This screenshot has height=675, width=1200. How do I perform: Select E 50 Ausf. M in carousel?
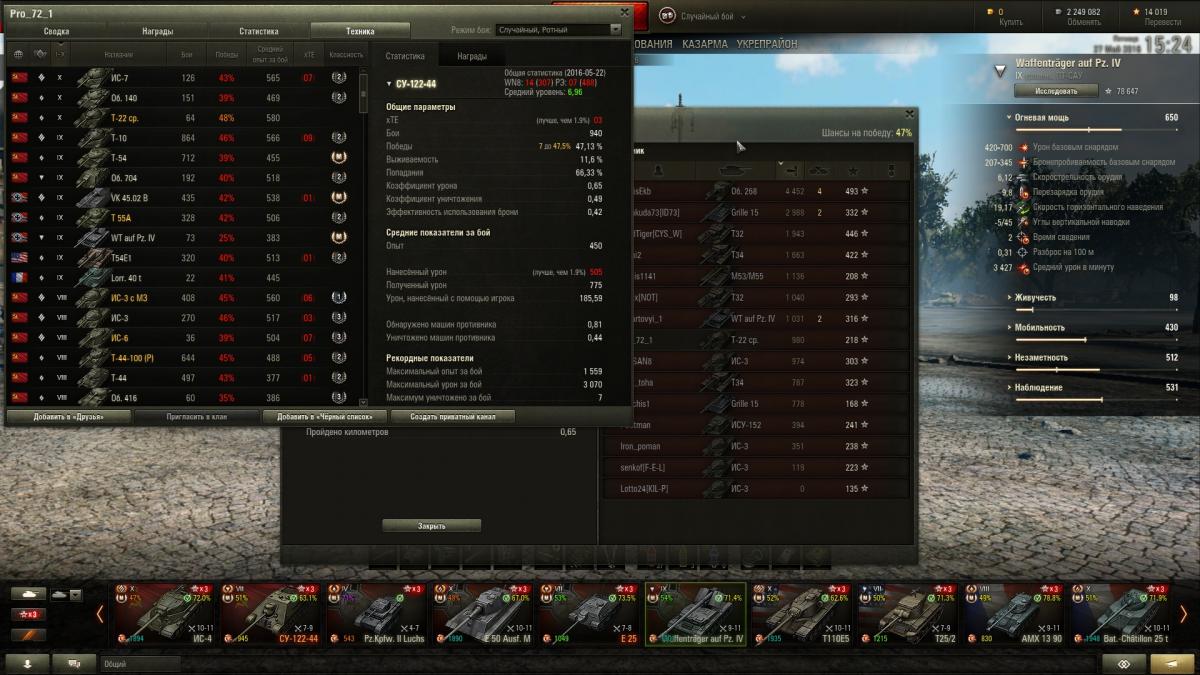tap(482, 613)
